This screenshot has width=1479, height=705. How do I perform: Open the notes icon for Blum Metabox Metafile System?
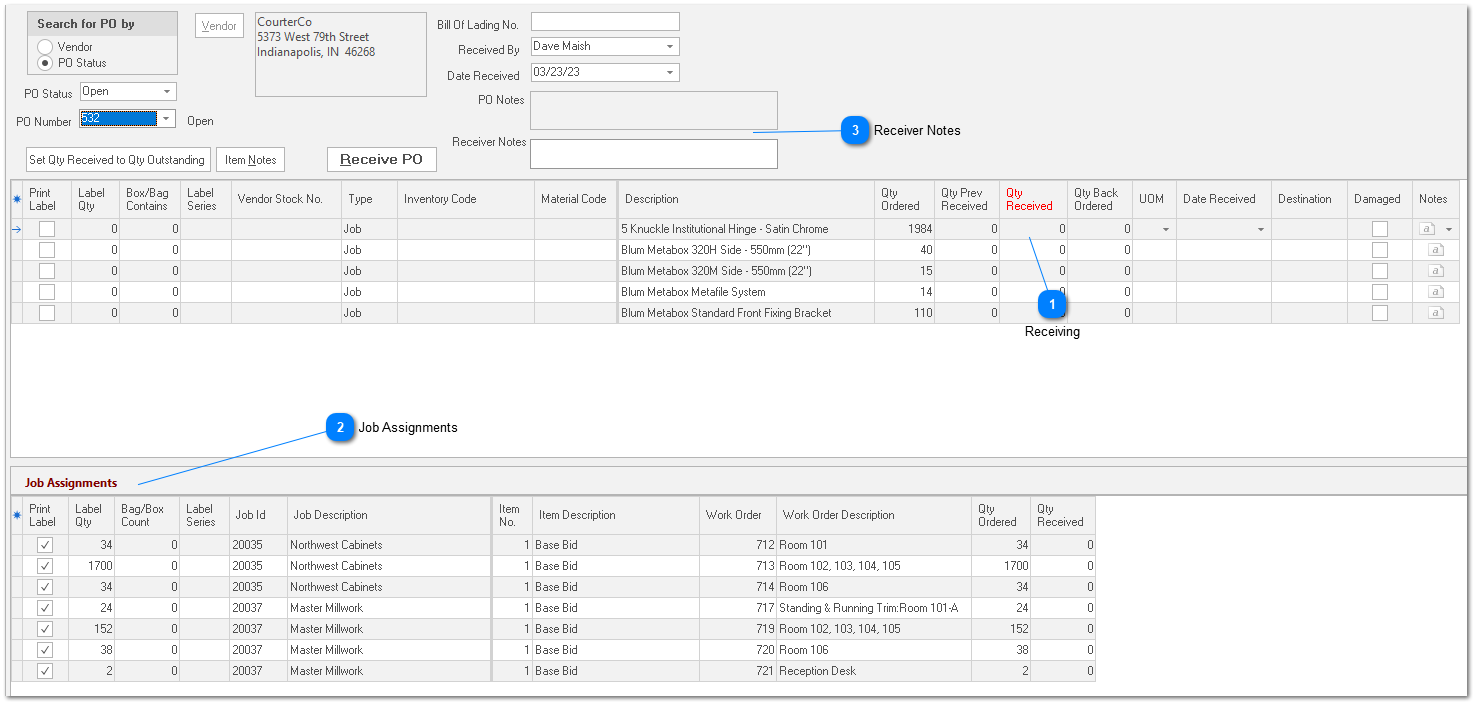click(1436, 291)
